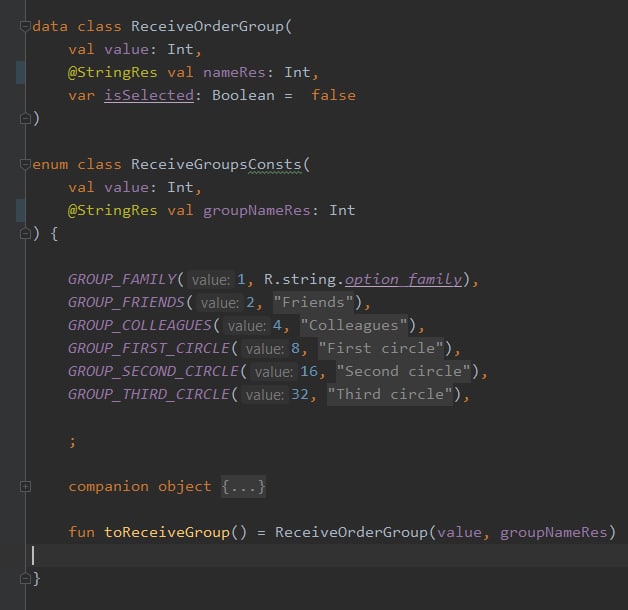Screen dimensions: 628x610
Task: Click the companion keyword
Action: point(108,486)
